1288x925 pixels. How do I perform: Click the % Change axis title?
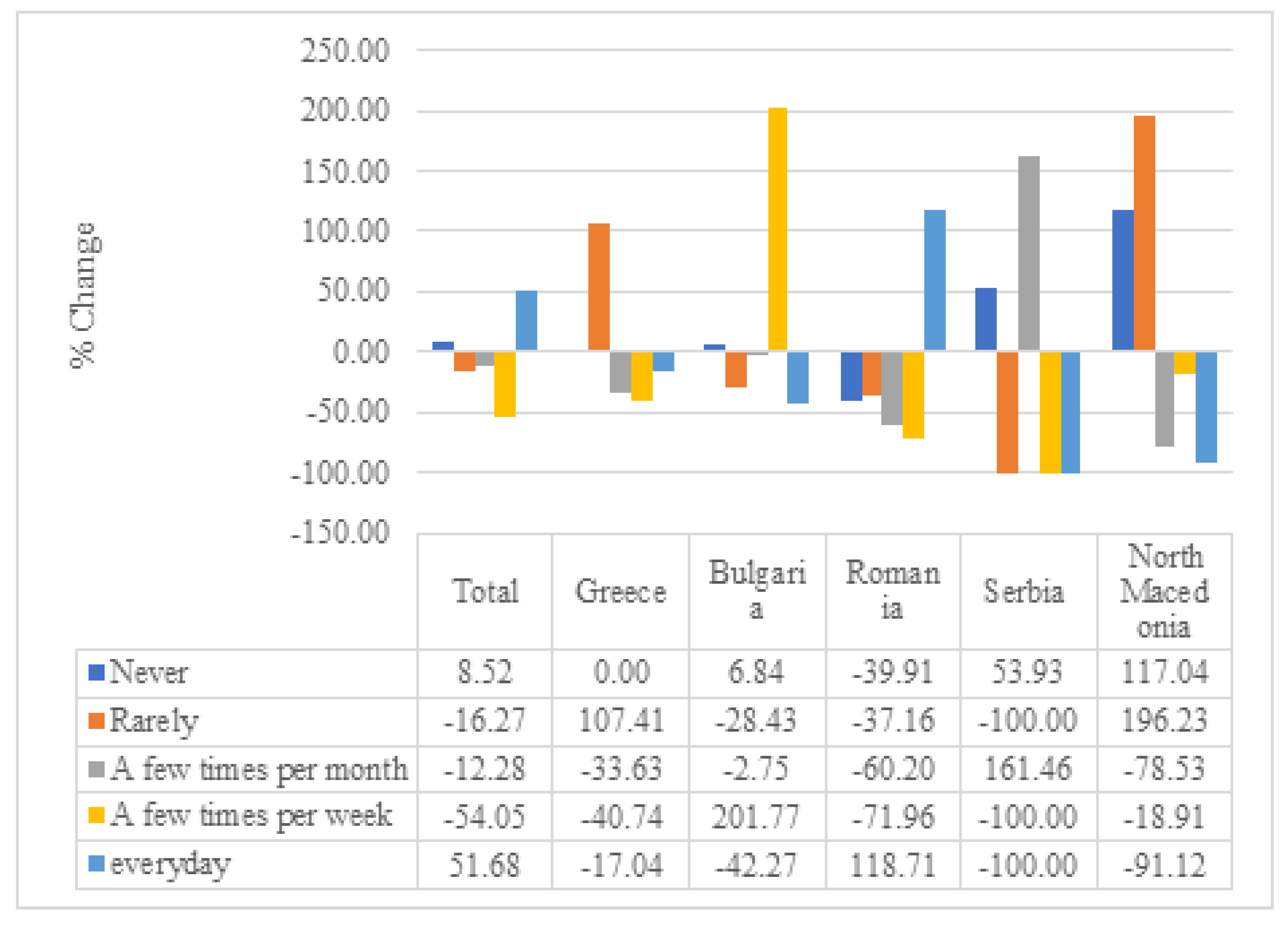coord(84,295)
